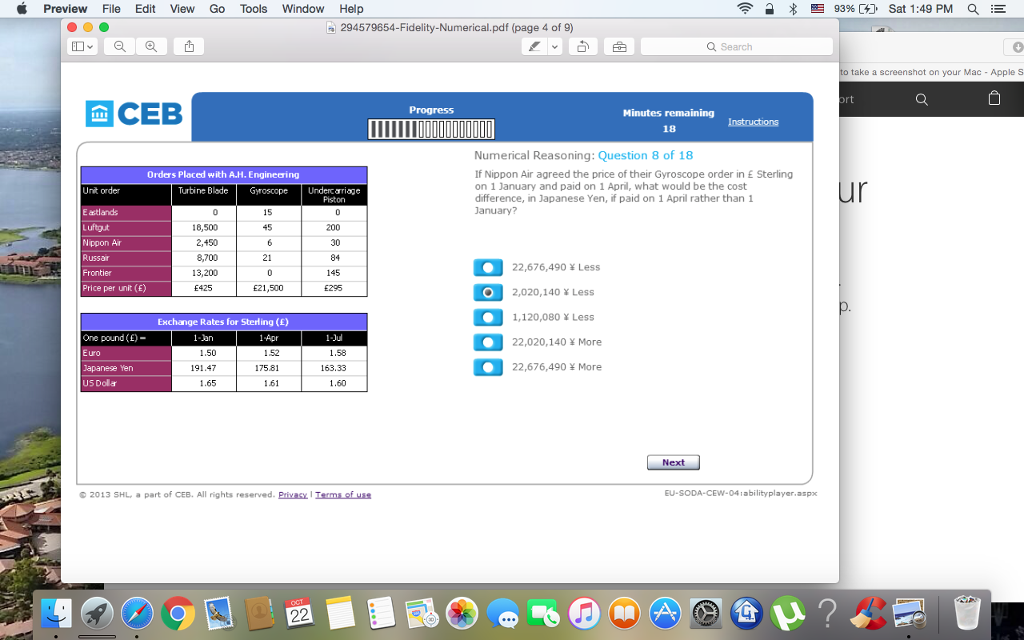Click the zoom in magnifier button
The height and width of the screenshot is (640, 1024).
tap(152, 46)
